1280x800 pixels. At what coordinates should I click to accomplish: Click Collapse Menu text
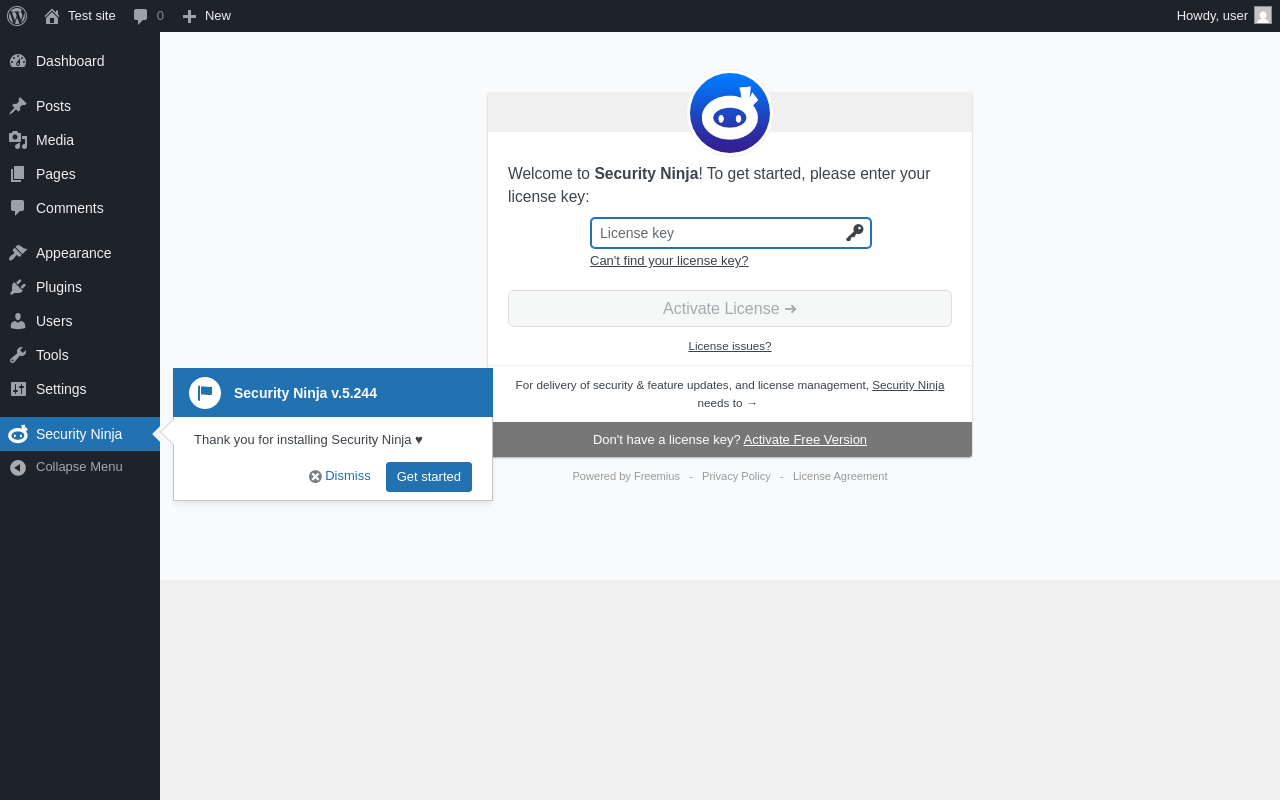pos(79,467)
